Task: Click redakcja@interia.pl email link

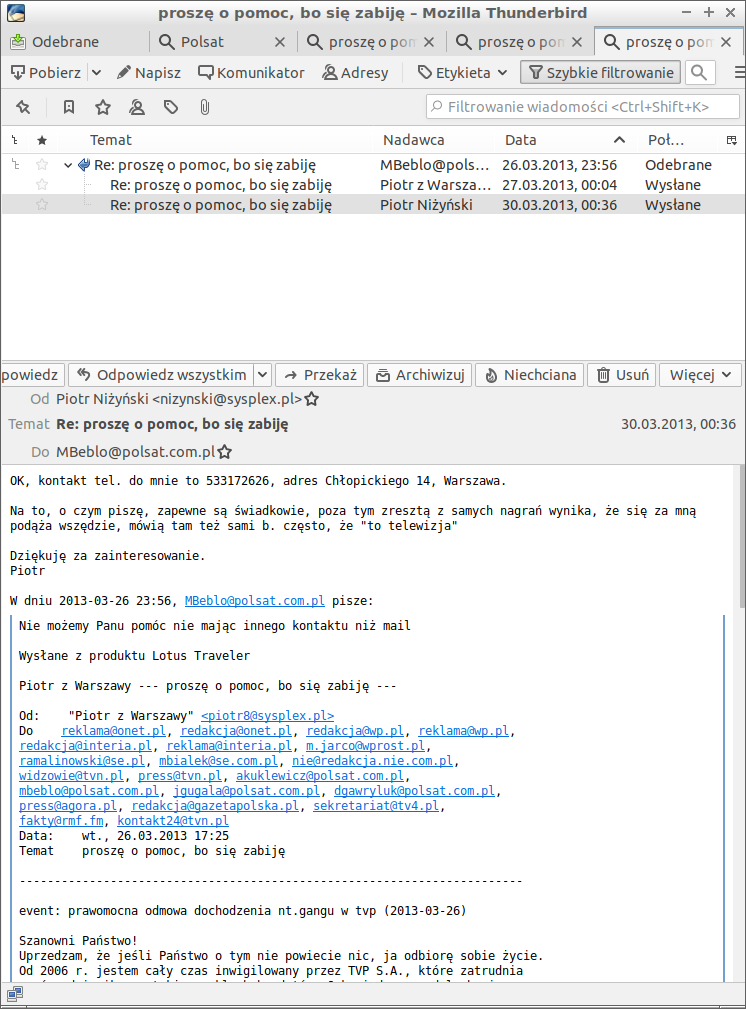Action: click(86, 746)
